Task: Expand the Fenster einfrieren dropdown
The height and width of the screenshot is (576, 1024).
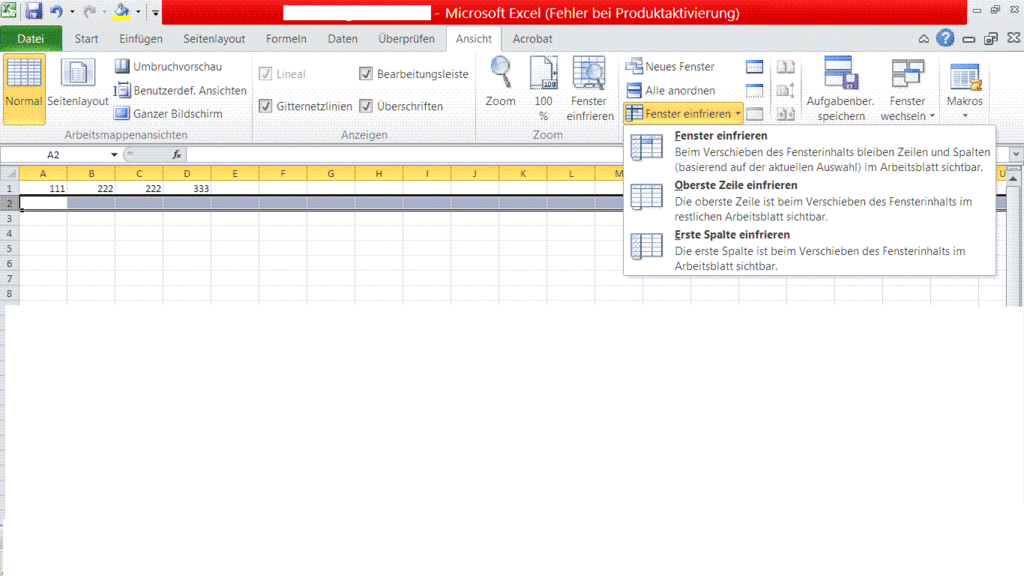Action: [738, 114]
